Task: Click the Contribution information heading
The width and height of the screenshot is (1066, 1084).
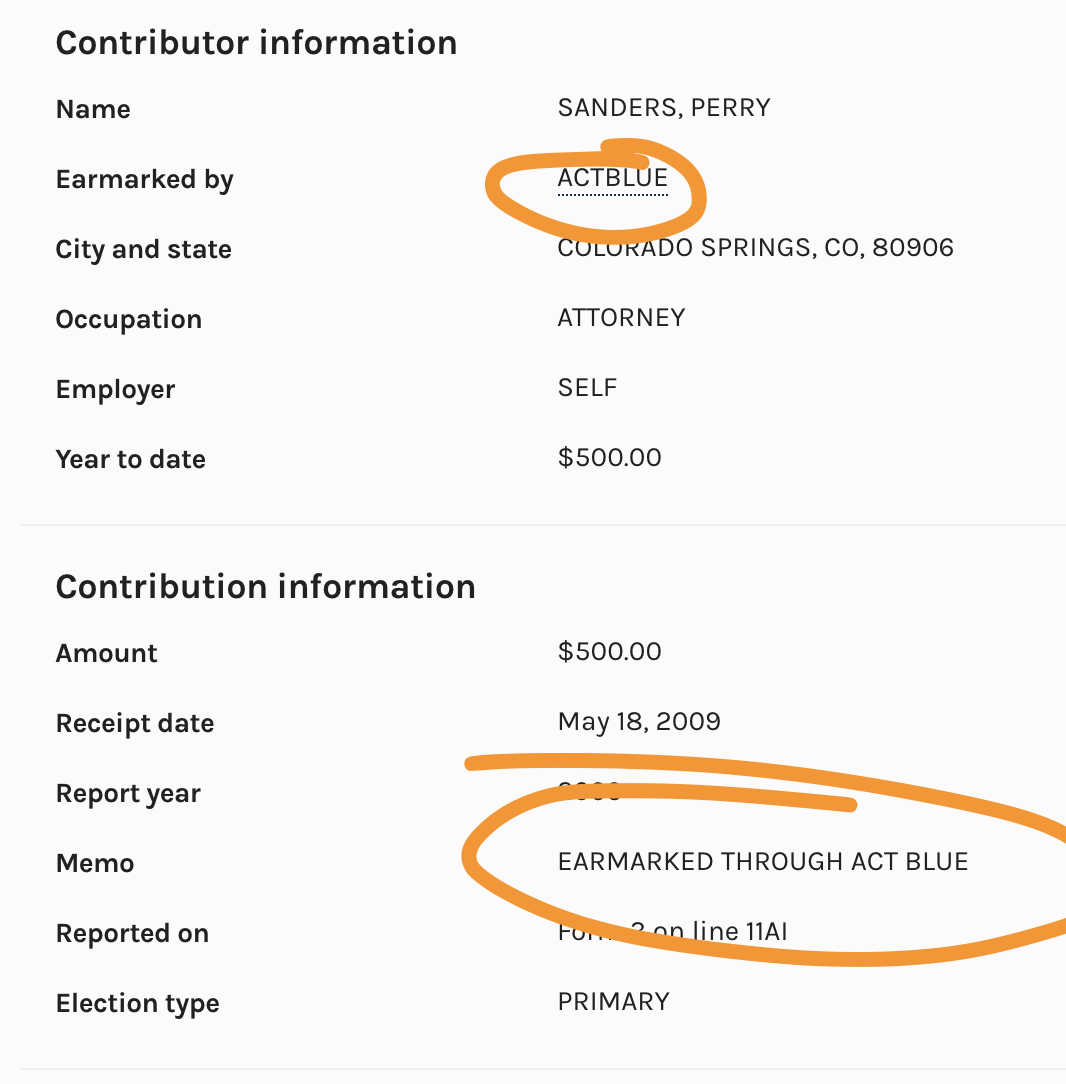Action: pyautogui.click(x=265, y=587)
